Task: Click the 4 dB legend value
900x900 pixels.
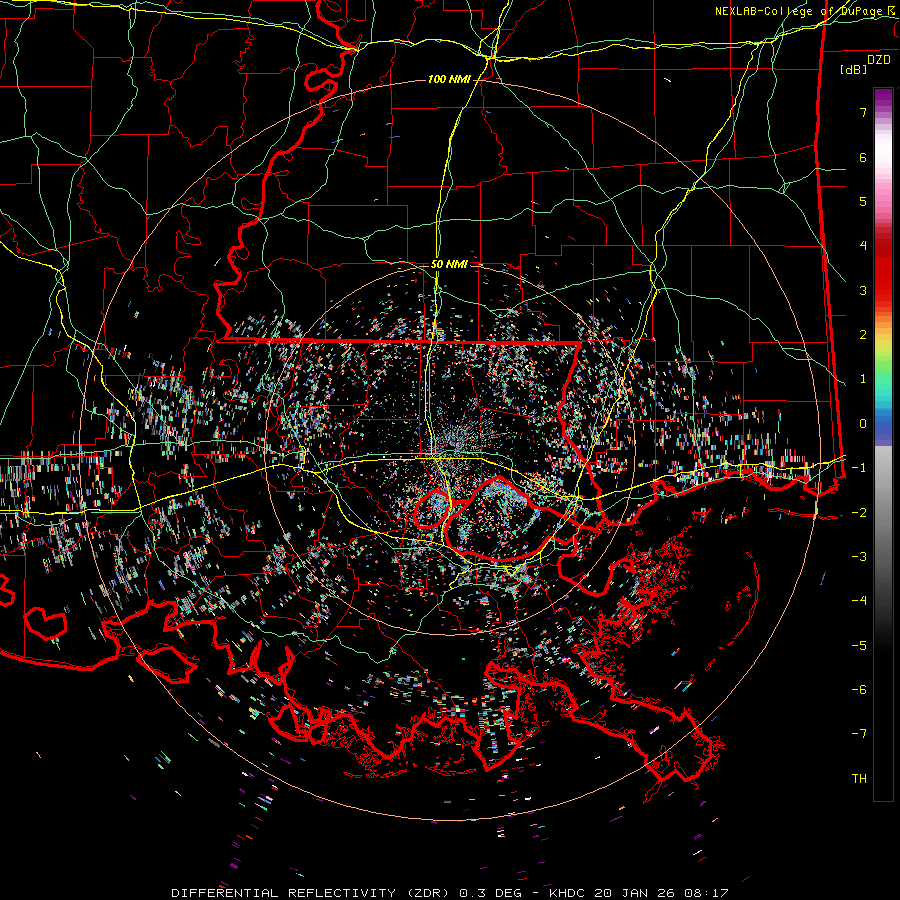Action: coord(863,246)
